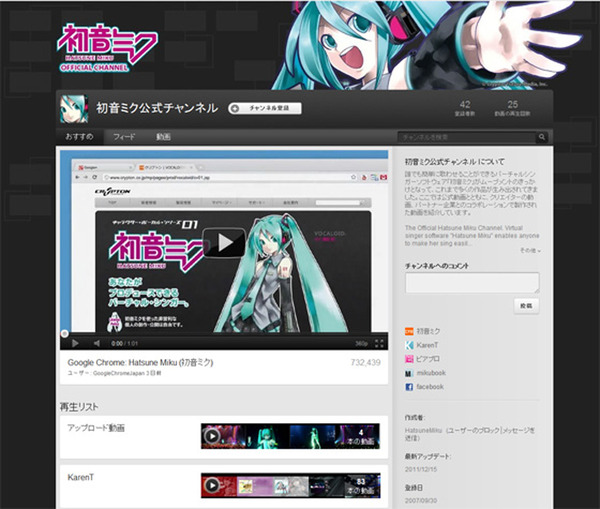Switch to the 動画 tab
Screen dimensions: 600x509
pyautogui.click(x=163, y=137)
